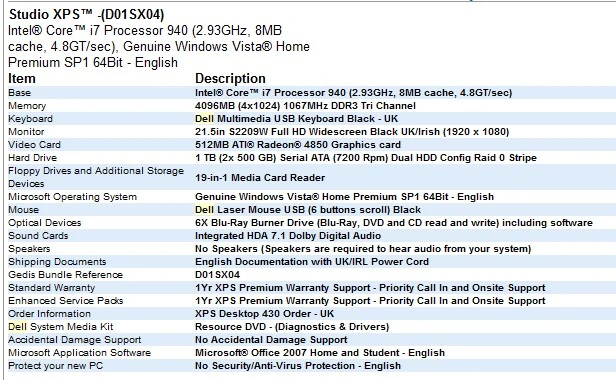Select the Enhanced Service Packs warranty description

coord(370,301)
